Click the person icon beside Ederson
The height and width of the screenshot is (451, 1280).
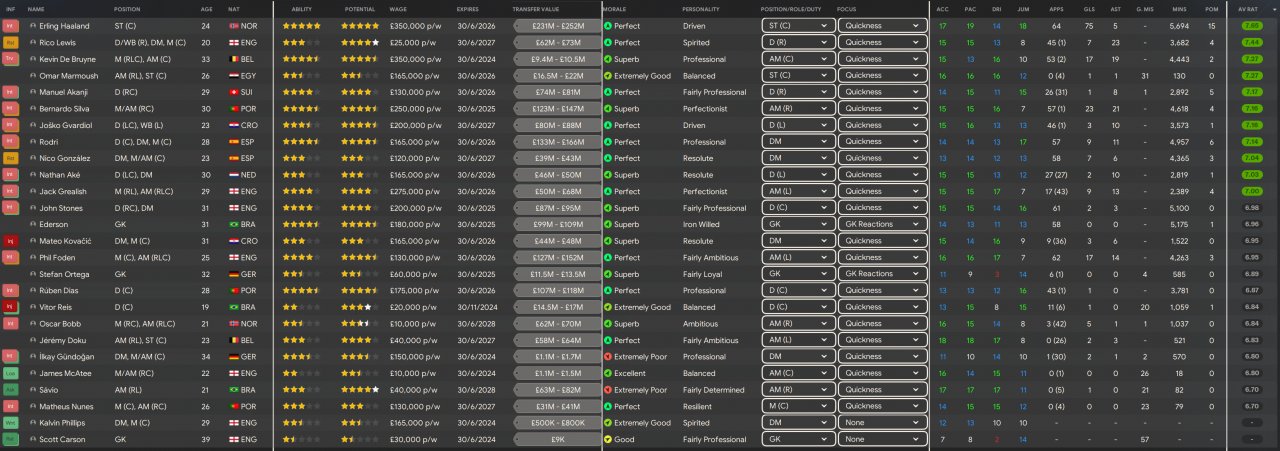[33, 224]
